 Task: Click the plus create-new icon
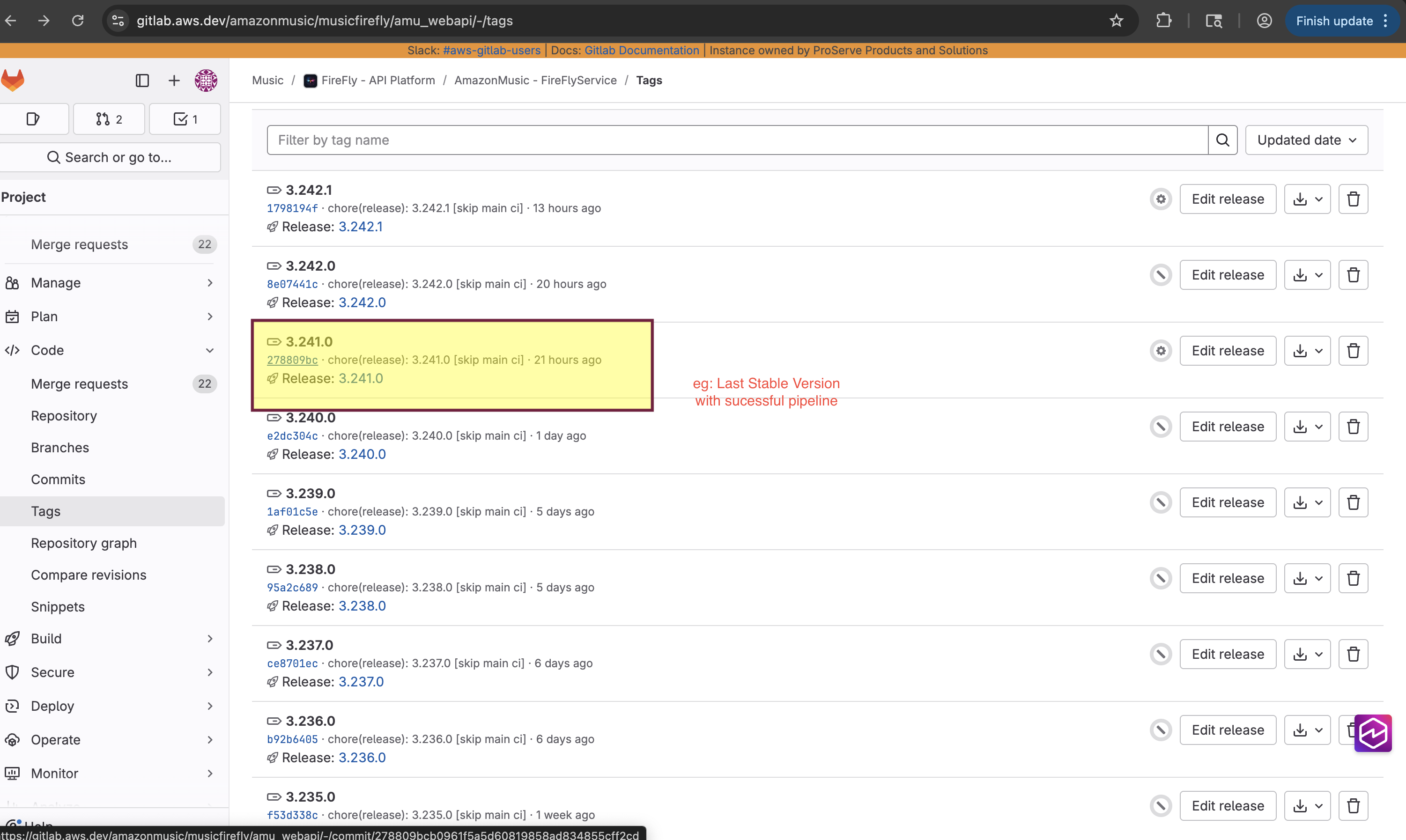coord(174,81)
